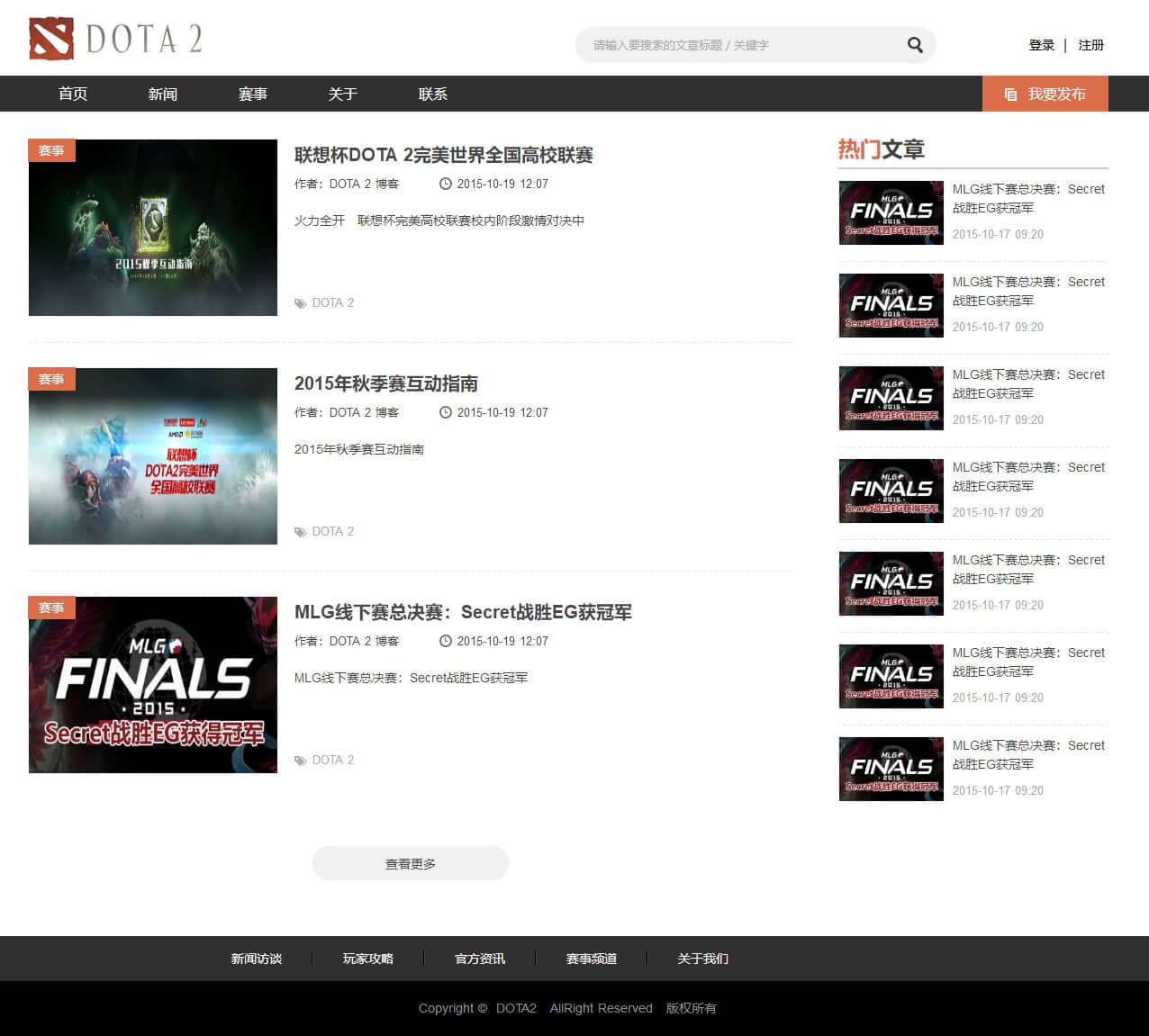Open the 新闻 navigation menu item

(163, 94)
